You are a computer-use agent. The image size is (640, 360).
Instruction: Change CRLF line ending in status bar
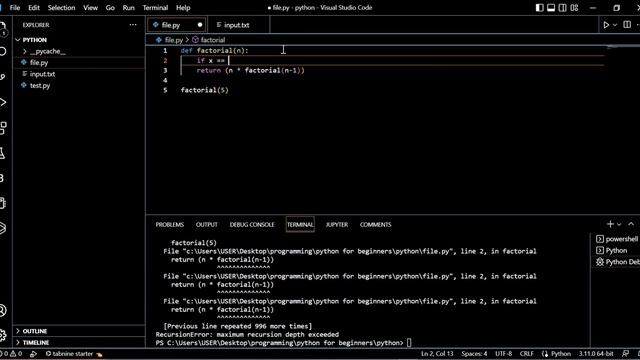pyautogui.click(x=527, y=354)
